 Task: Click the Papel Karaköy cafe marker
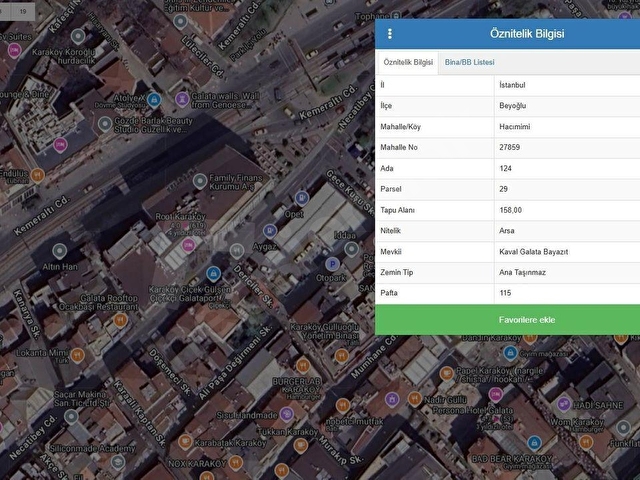447,373
